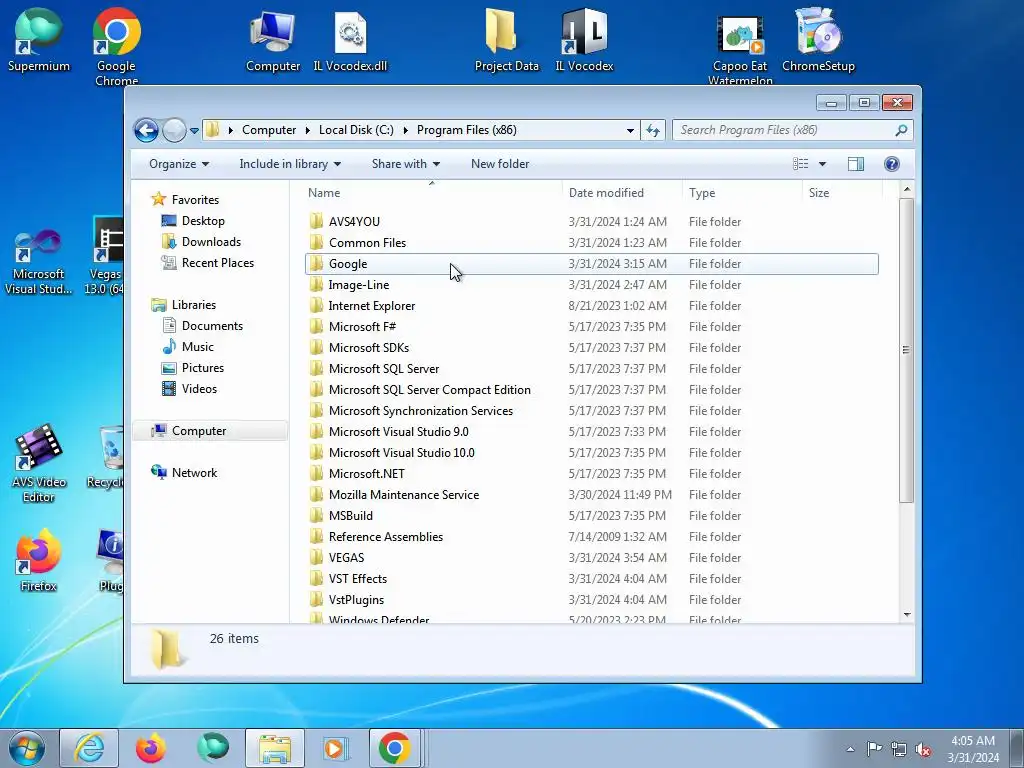Click the scrollbar down arrow
This screenshot has height=768, width=1024.
coord(906,615)
